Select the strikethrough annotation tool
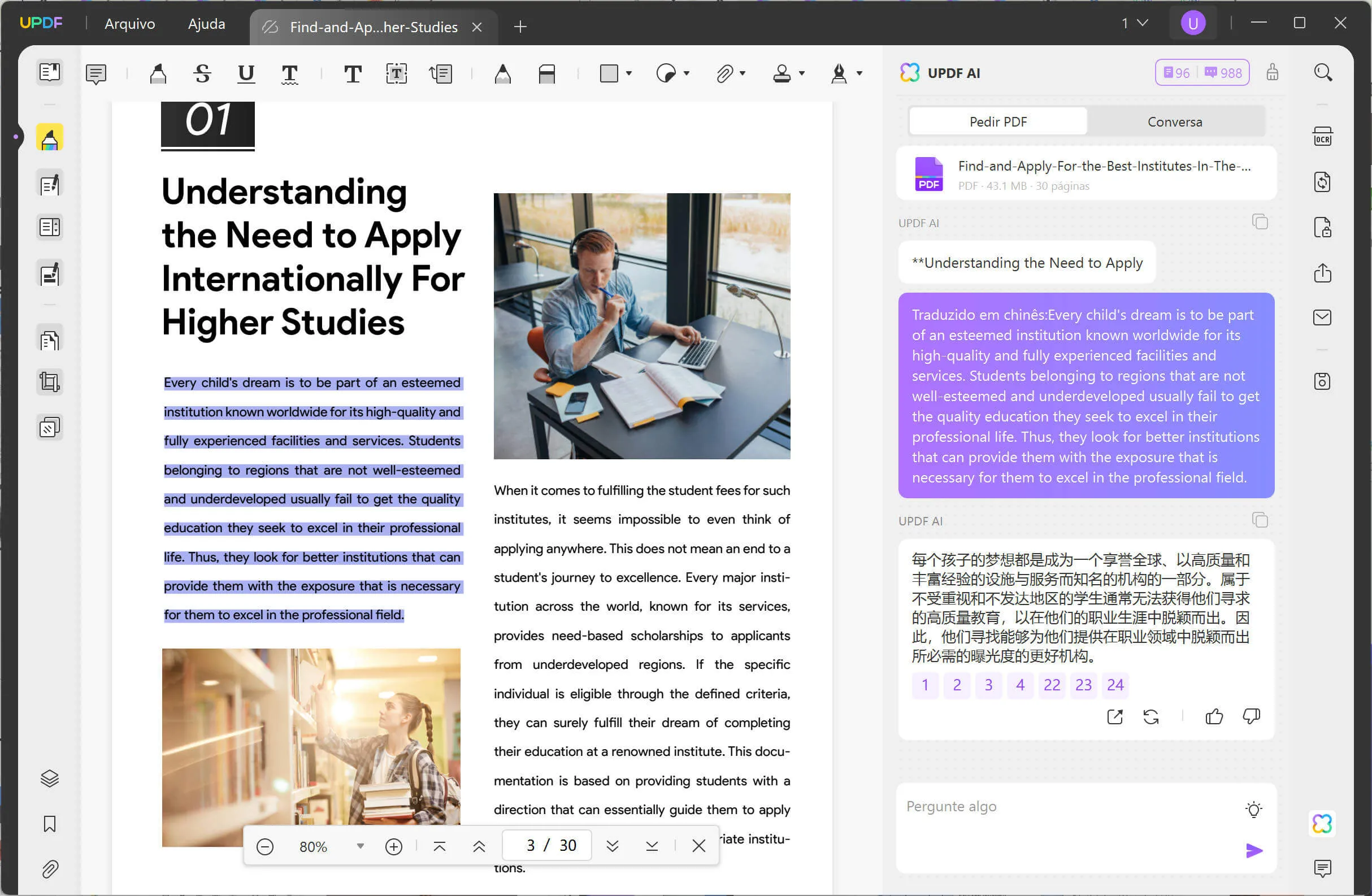 tap(202, 73)
